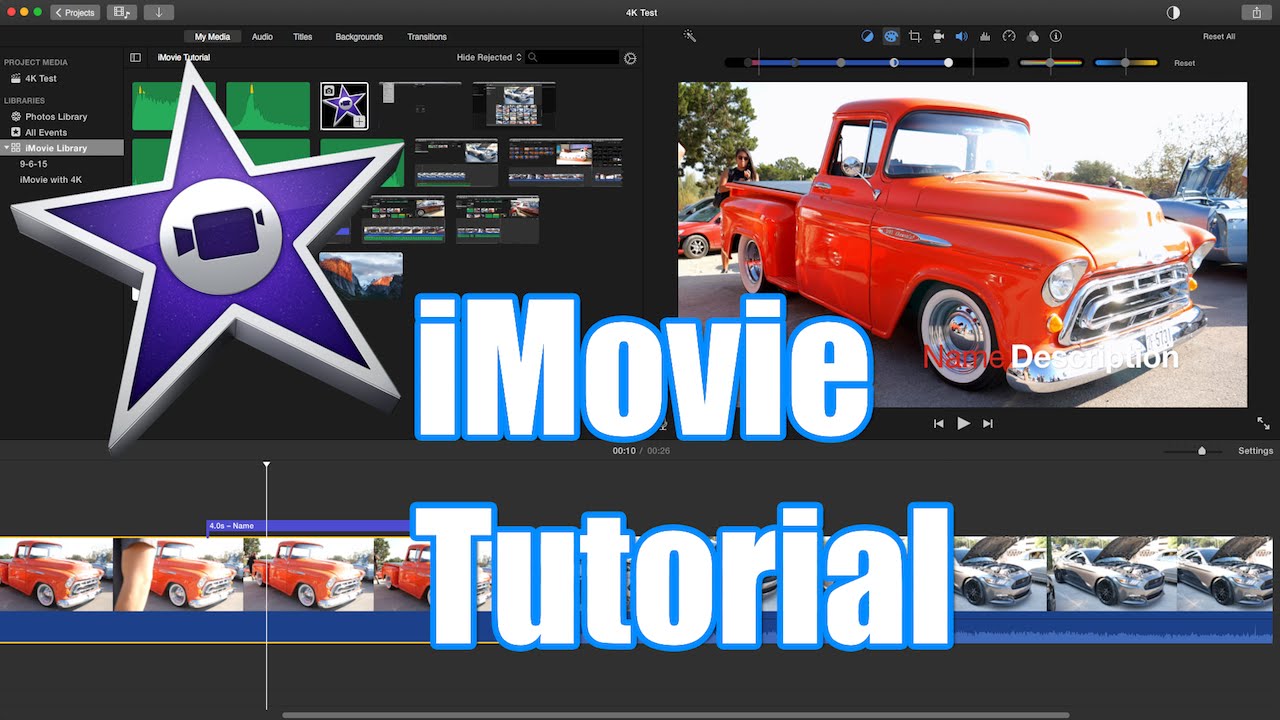
Task: Click the fullscreen arrows below the viewer
Action: pyautogui.click(x=1263, y=424)
